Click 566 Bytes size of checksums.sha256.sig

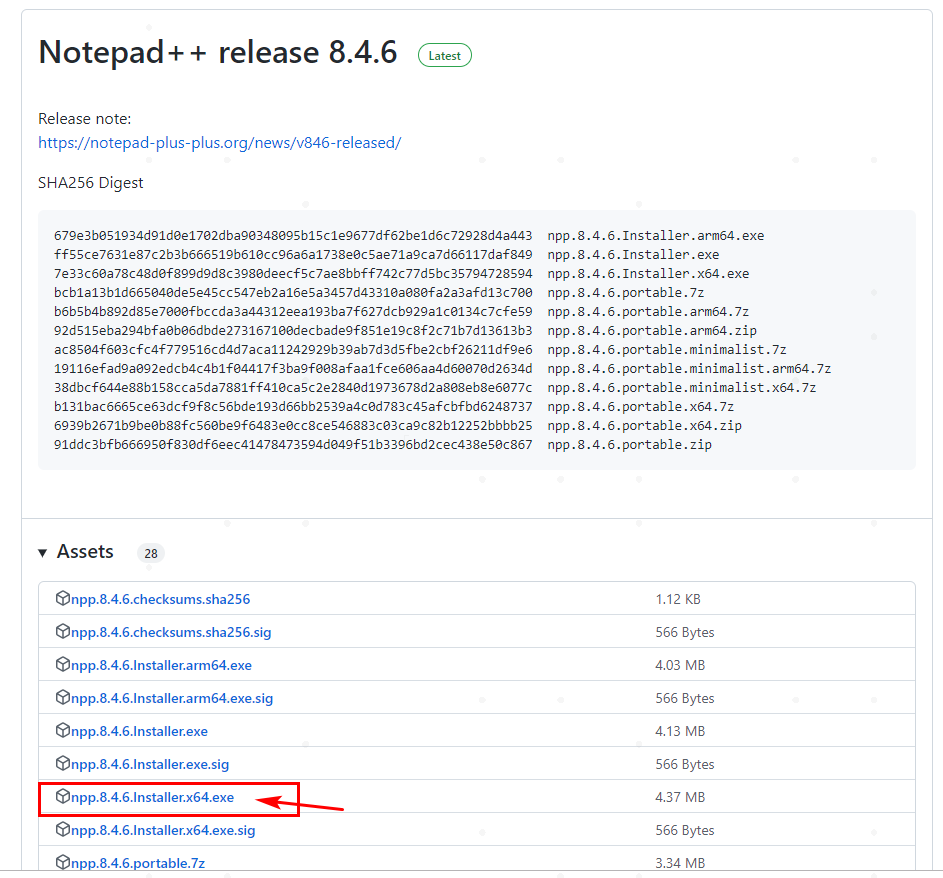coord(685,633)
